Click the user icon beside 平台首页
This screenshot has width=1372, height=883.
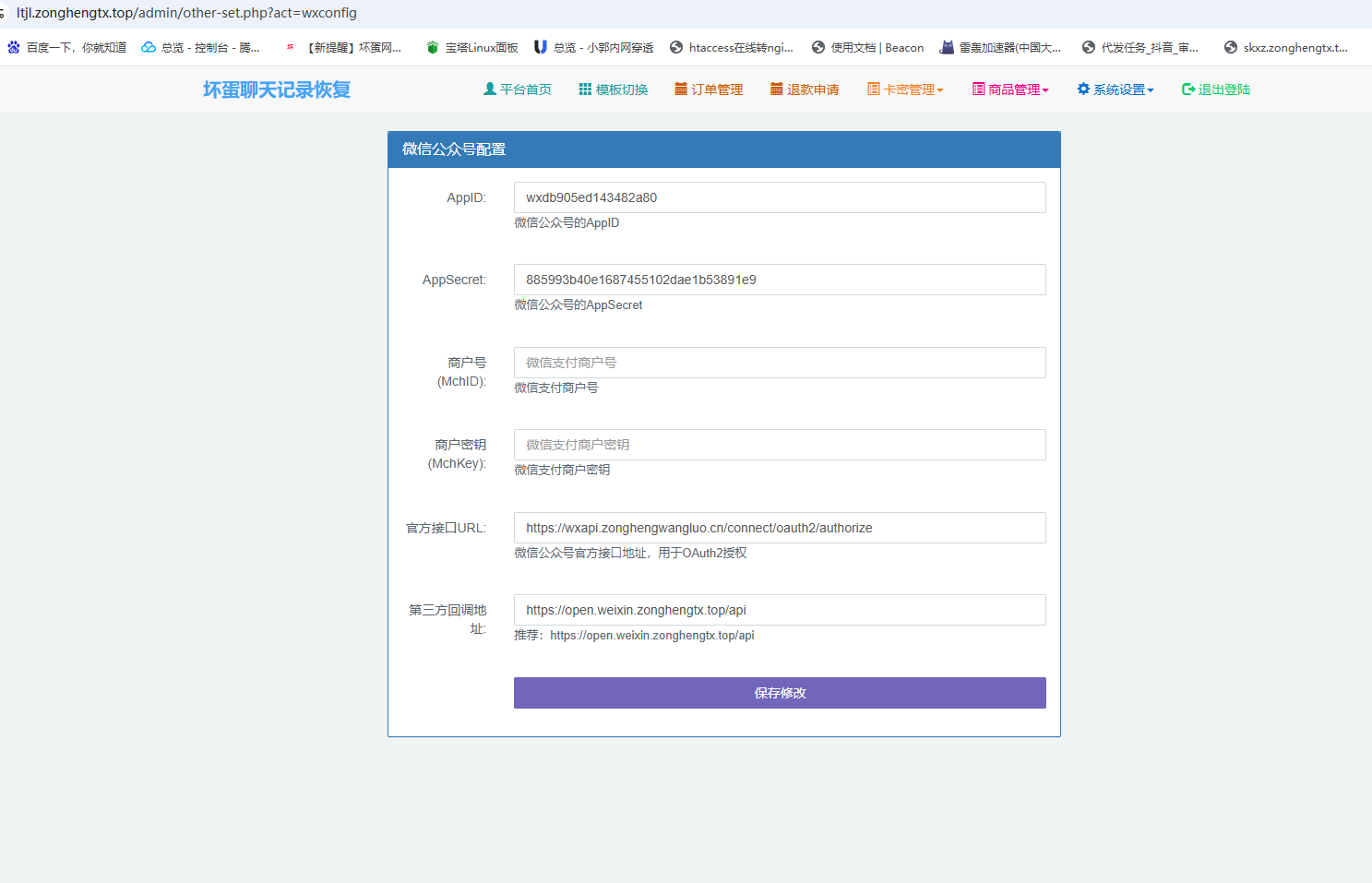click(490, 89)
